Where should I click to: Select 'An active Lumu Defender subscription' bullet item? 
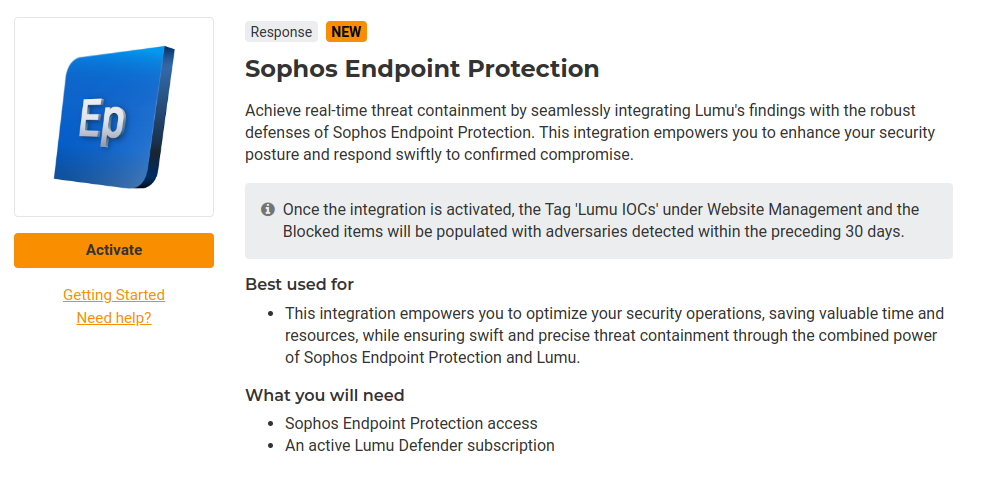click(x=419, y=445)
